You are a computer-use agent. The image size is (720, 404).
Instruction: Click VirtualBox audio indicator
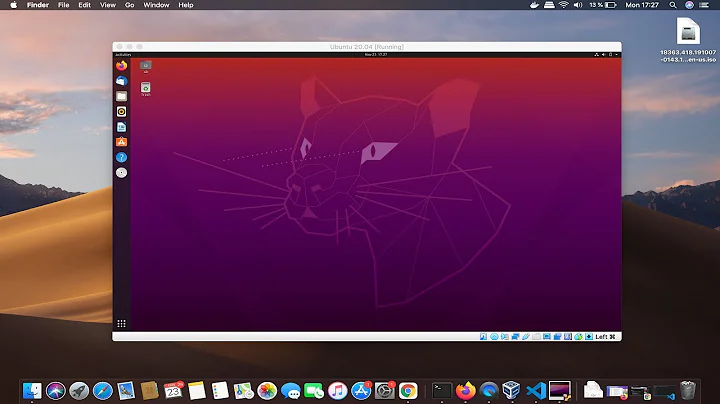pyautogui.click(x=505, y=337)
